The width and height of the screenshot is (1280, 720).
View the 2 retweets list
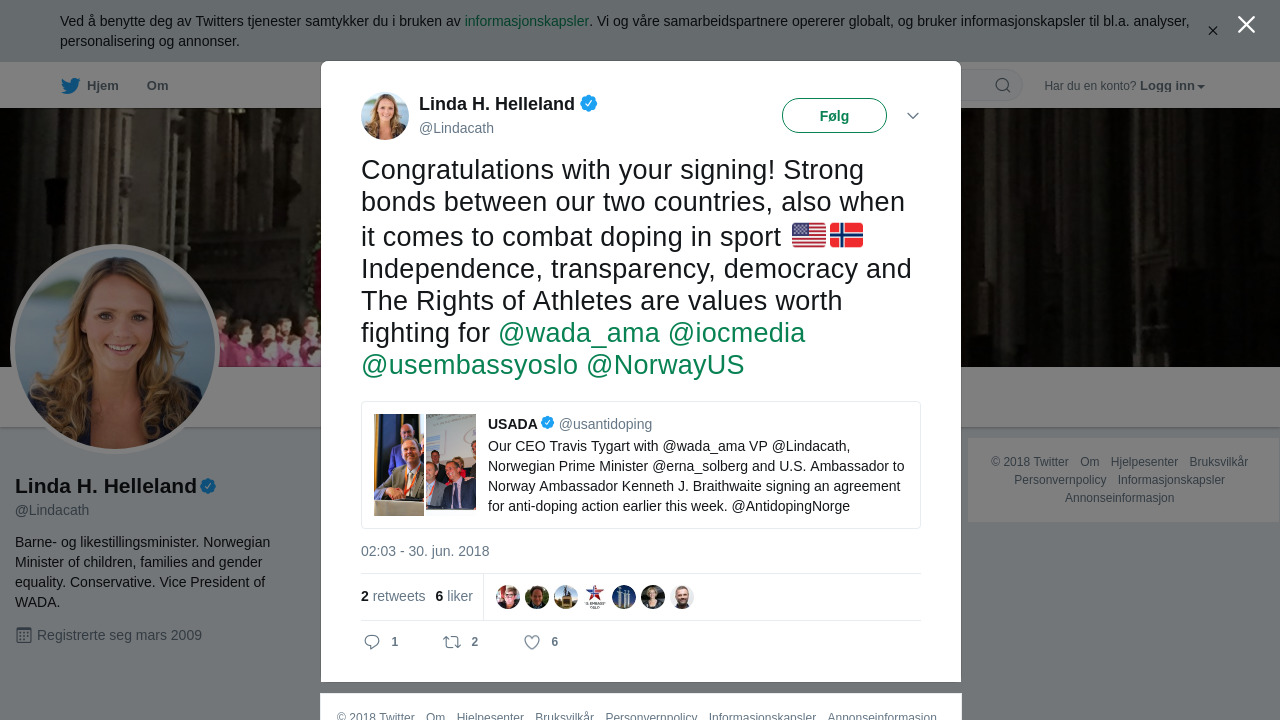393,596
